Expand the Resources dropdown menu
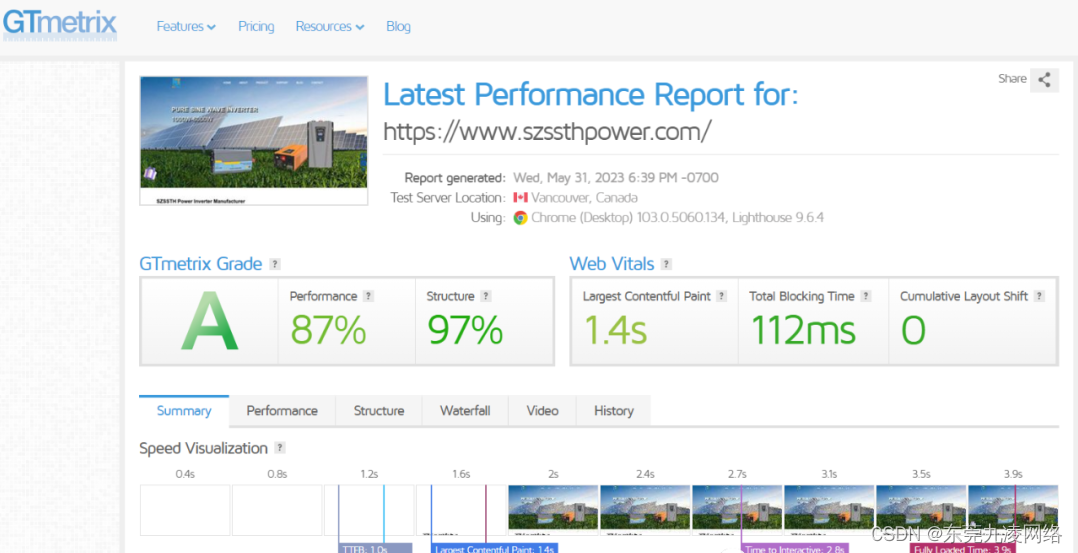 point(330,27)
